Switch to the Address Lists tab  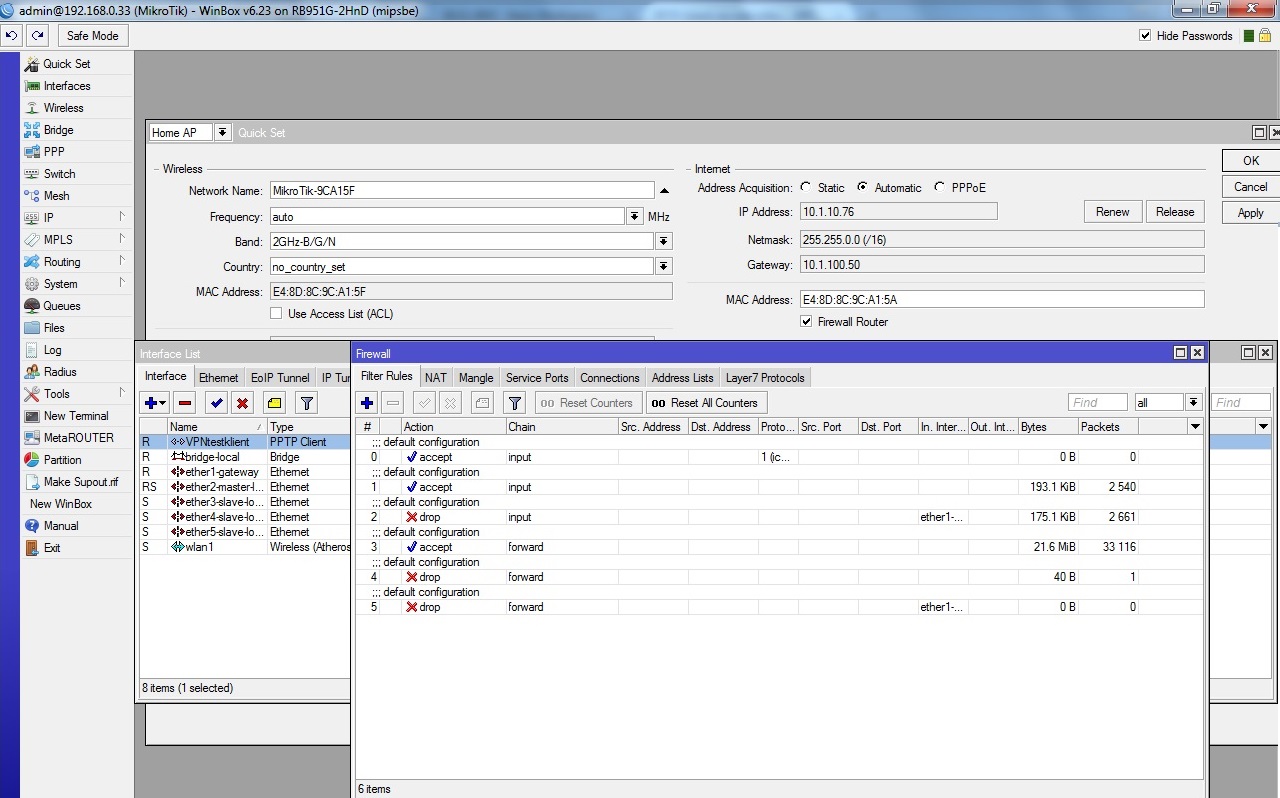[x=682, y=377]
